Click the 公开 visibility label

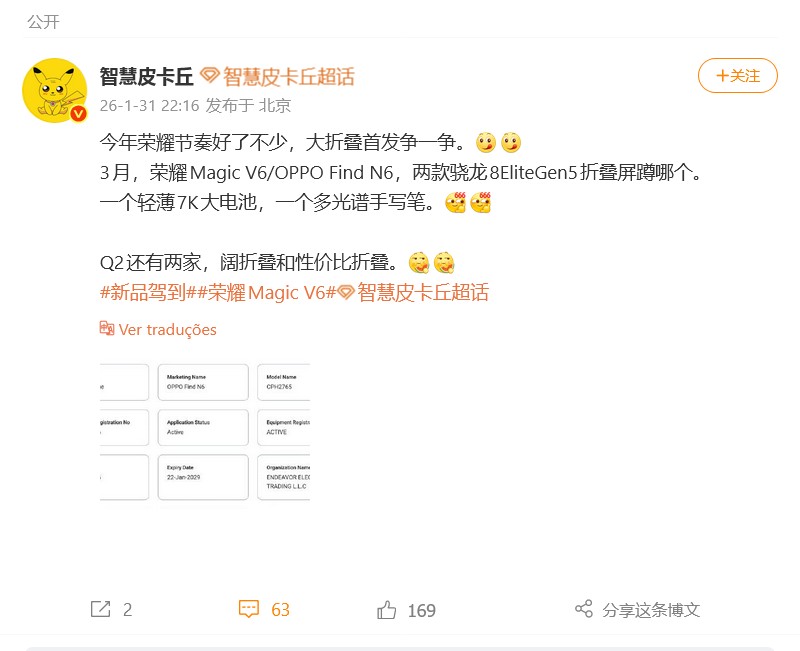click(x=43, y=22)
